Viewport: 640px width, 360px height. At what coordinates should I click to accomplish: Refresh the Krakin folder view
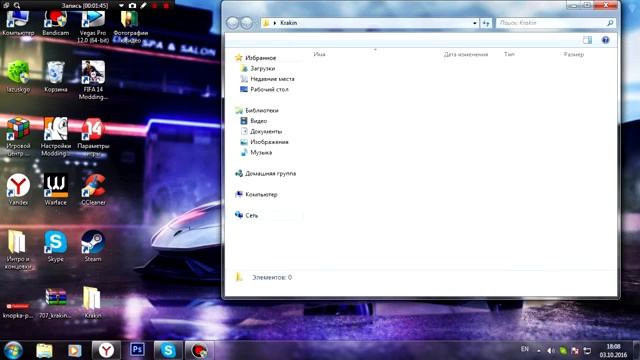[x=486, y=23]
